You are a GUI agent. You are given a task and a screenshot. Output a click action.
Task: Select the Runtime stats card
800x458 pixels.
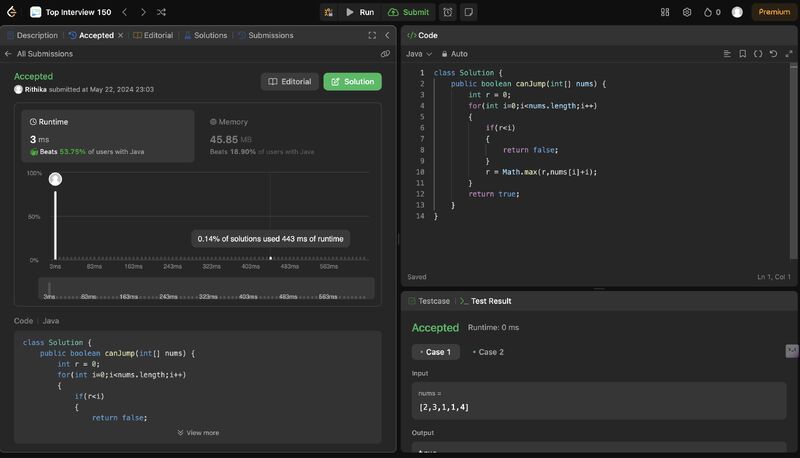click(x=108, y=136)
